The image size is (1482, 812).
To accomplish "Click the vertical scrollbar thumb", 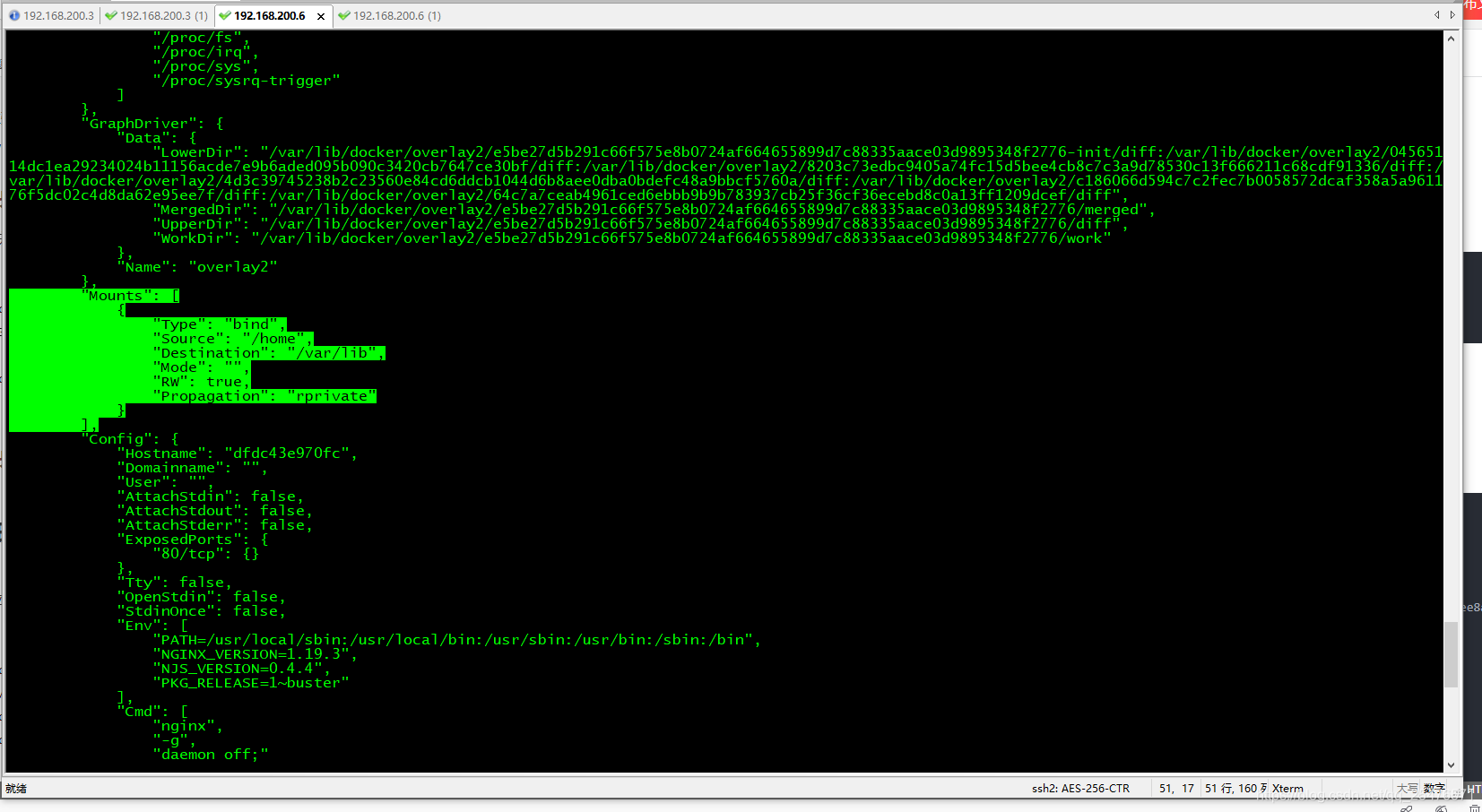I will pyautogui.click(x=1451, y=653).
